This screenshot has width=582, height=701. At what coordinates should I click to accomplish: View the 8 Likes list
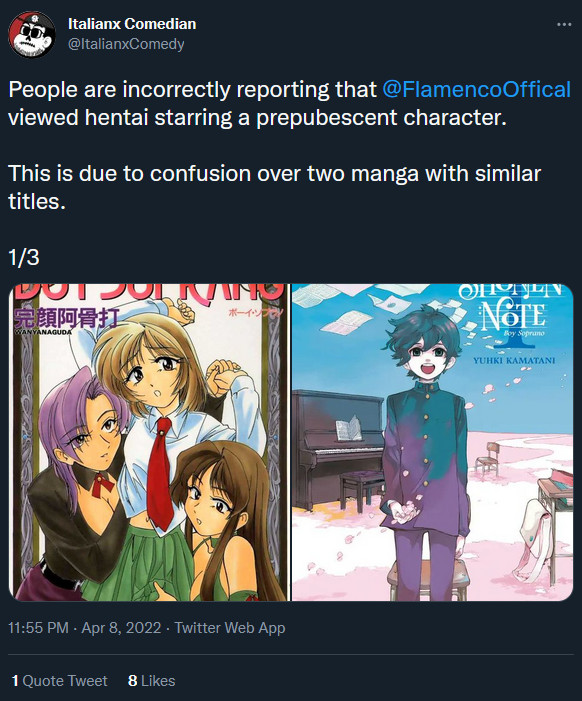click(152, 680)
